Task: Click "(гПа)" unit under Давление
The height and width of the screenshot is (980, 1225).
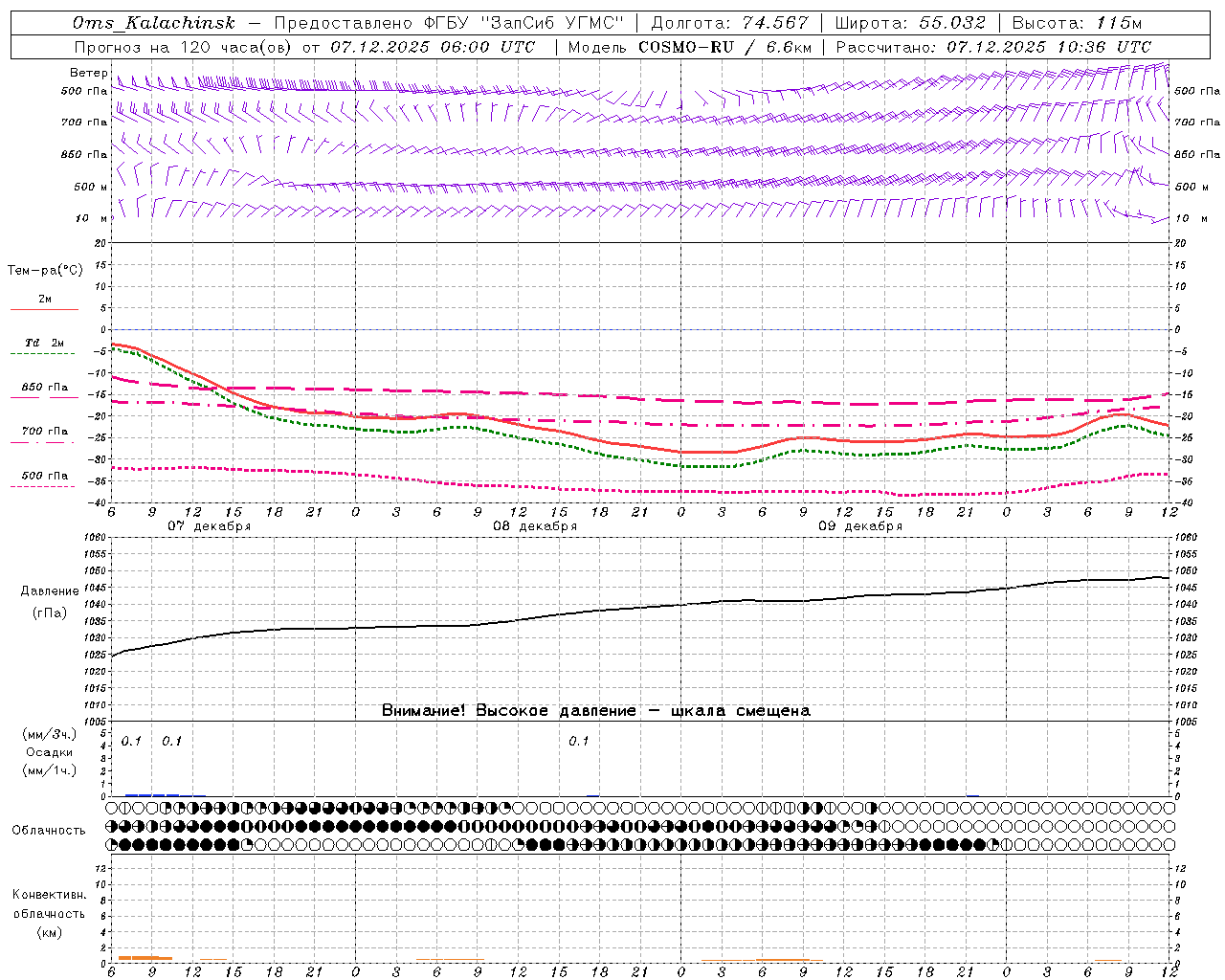Action: [50, 612]
